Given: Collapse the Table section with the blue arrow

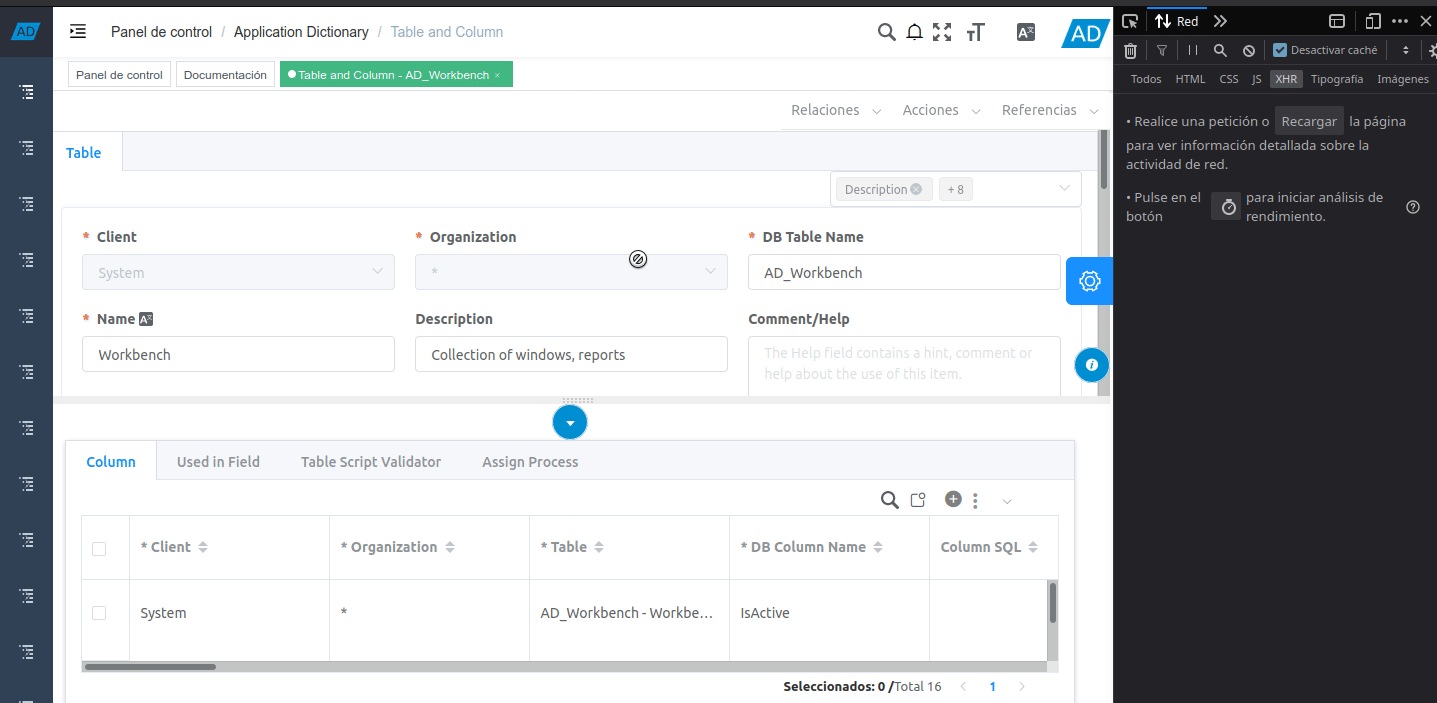Looking at the screenshot, I should [570, 422].
